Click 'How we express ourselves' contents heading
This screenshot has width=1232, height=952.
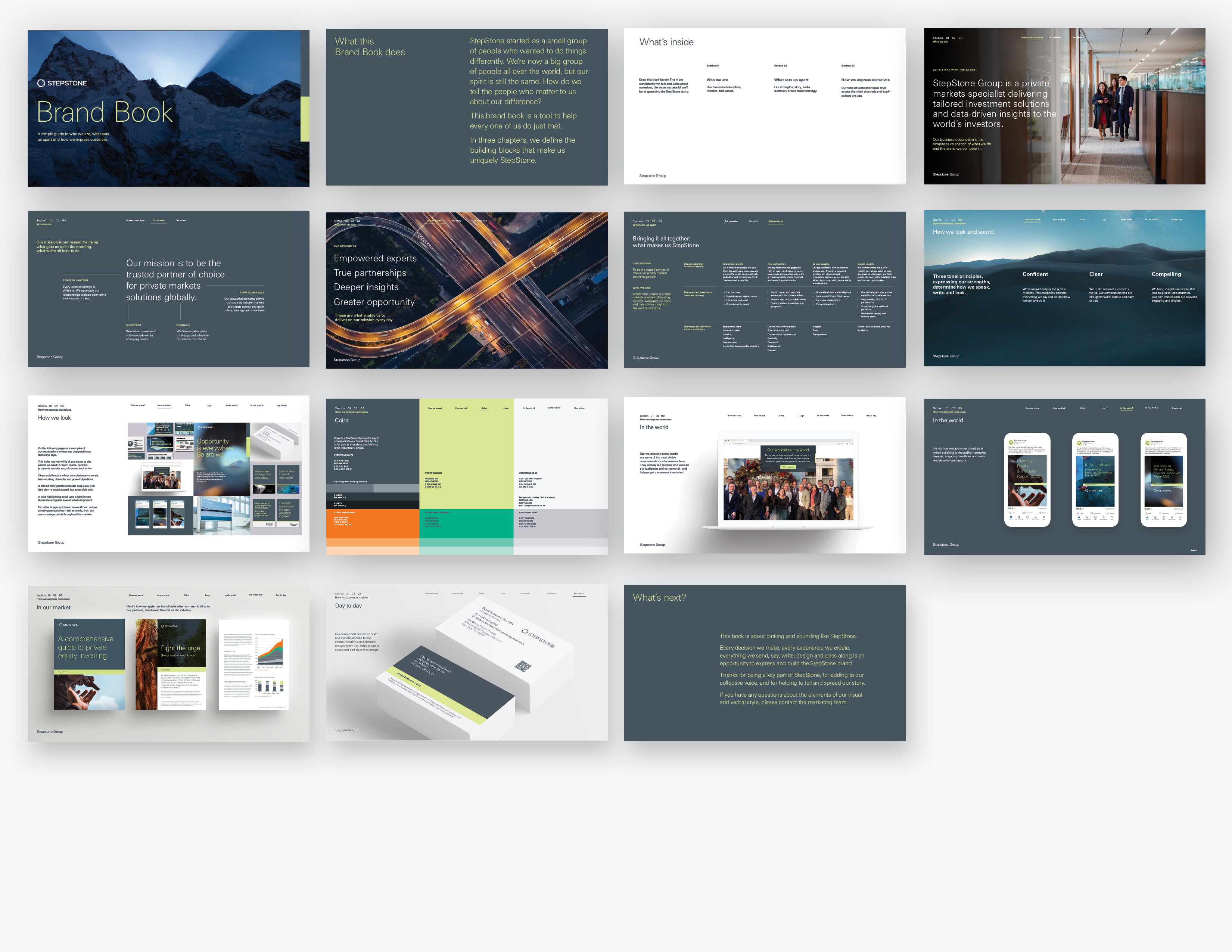(865, 80)
